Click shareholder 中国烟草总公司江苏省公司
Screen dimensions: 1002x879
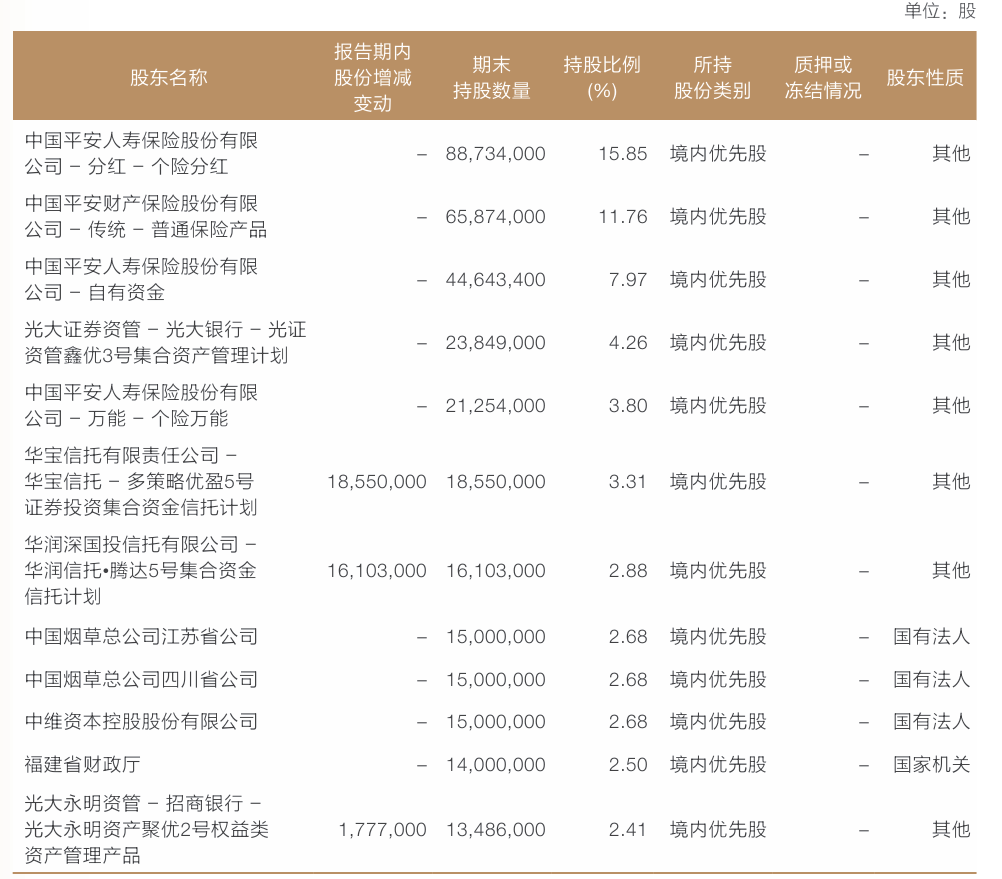pyautogui.click(x=141, y=637)
